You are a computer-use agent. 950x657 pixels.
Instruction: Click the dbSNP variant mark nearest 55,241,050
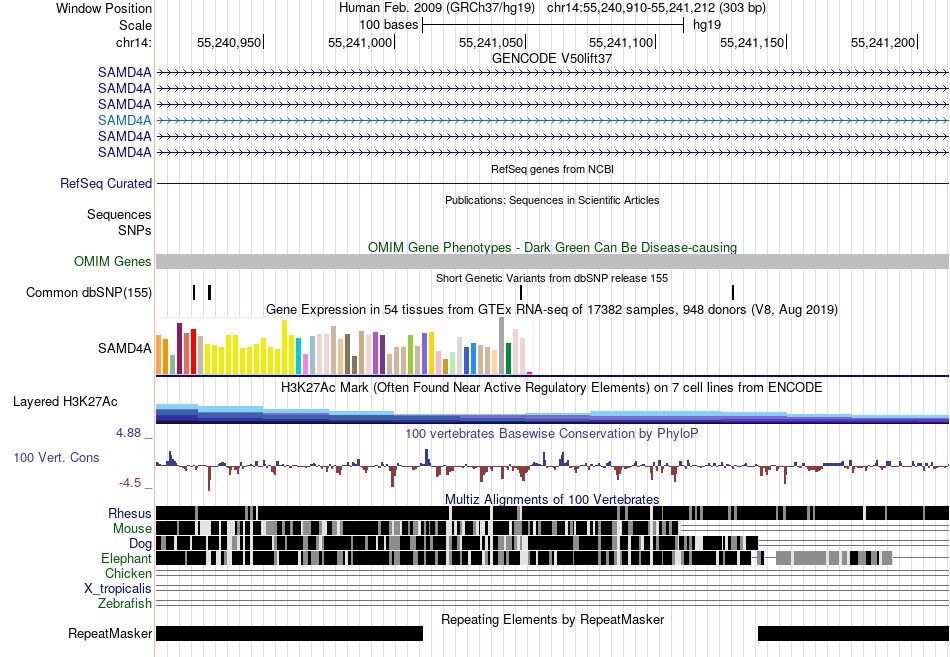click(521, 293)
